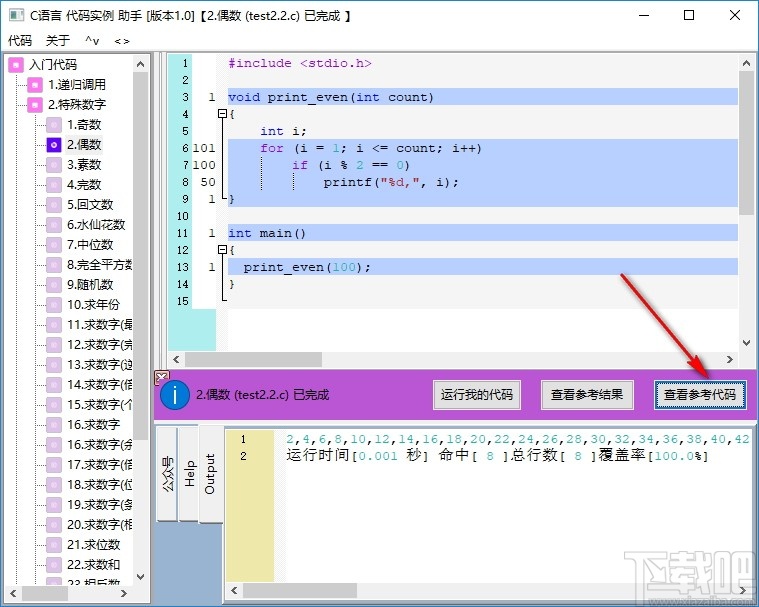759x607 pixels.
Task: Click code editor horizontal scroll left arrow
Action: pos(176,360)
